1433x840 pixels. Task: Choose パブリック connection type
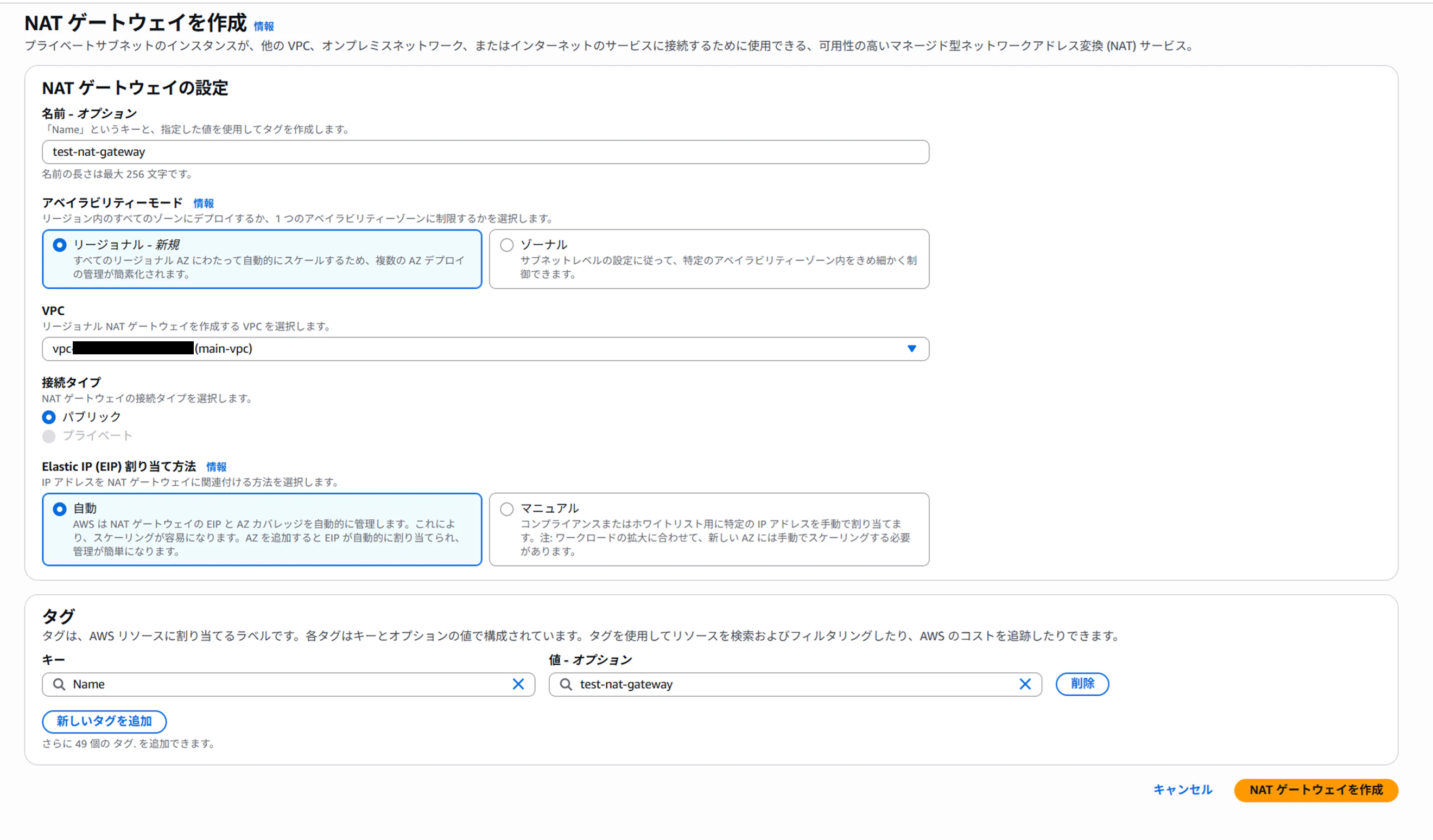click(49, 418)
